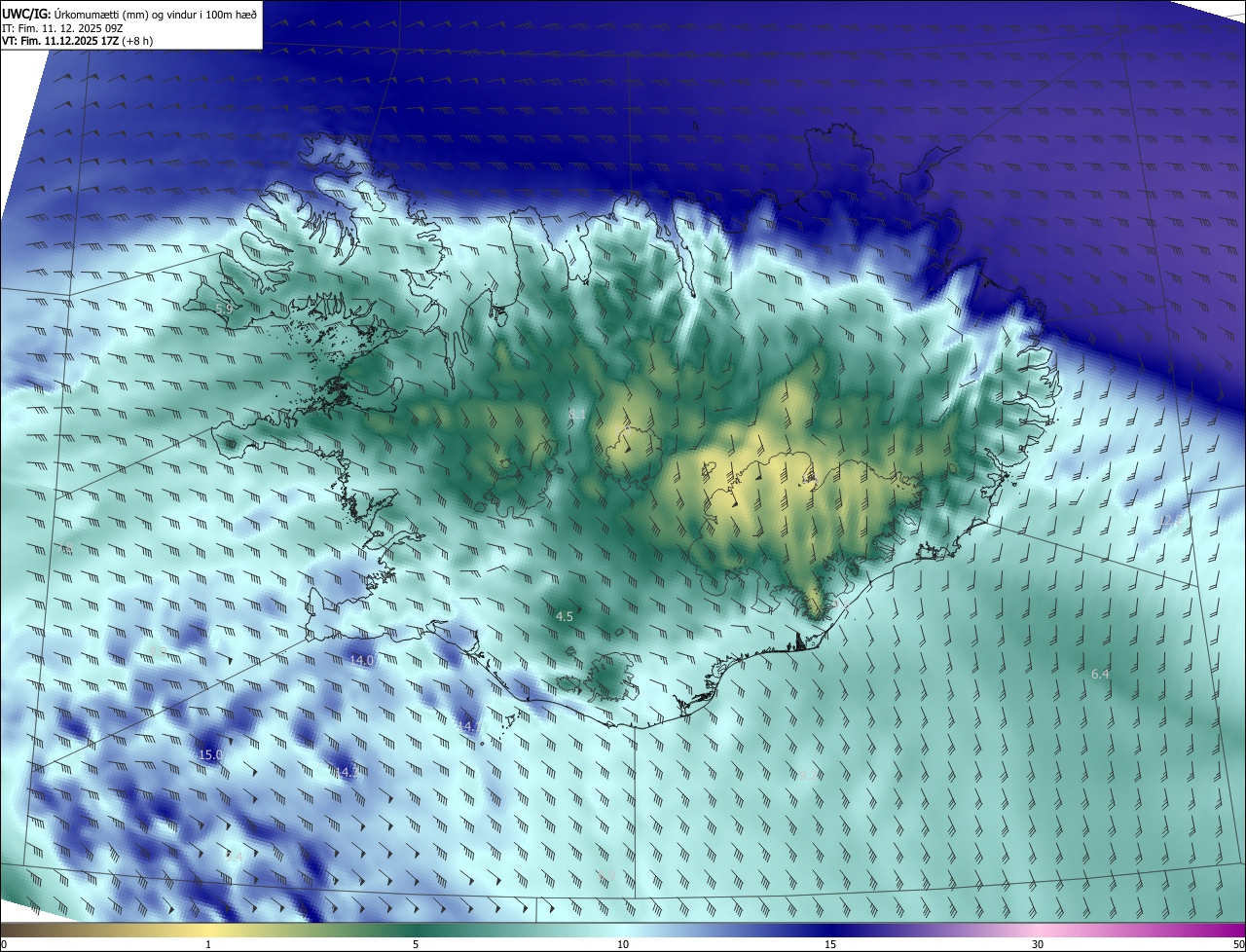This screenshot has height=952, width=1246.
Task: Click the '30' tick on the color scale
Action: coord(1038,944)
